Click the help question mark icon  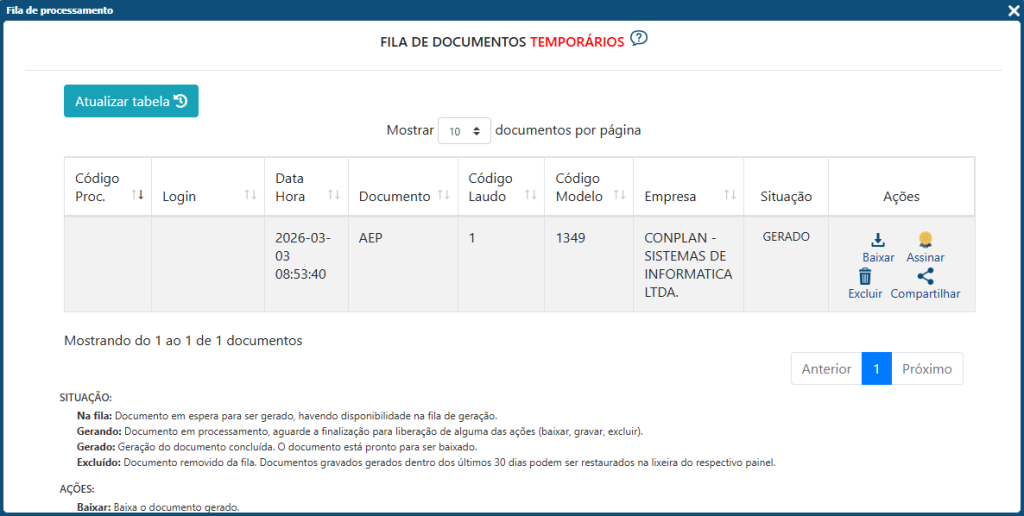coord(640,39)
